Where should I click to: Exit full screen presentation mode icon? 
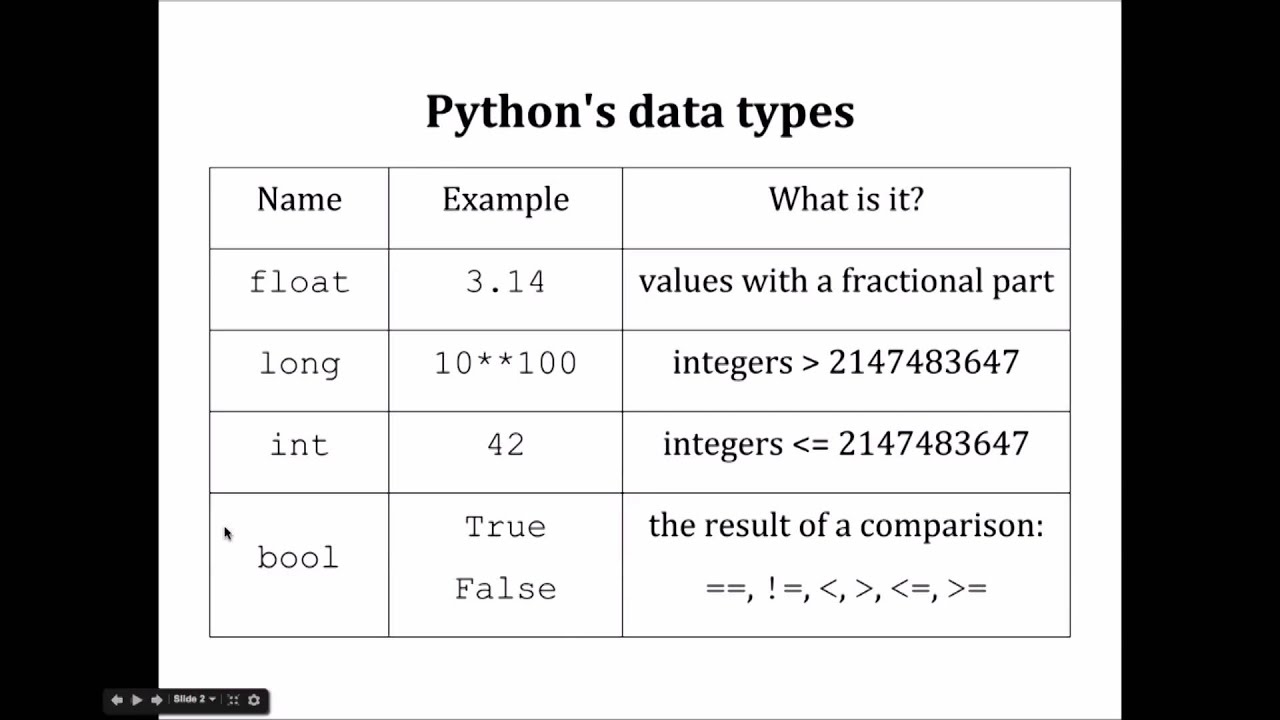[x=233, y=700]
